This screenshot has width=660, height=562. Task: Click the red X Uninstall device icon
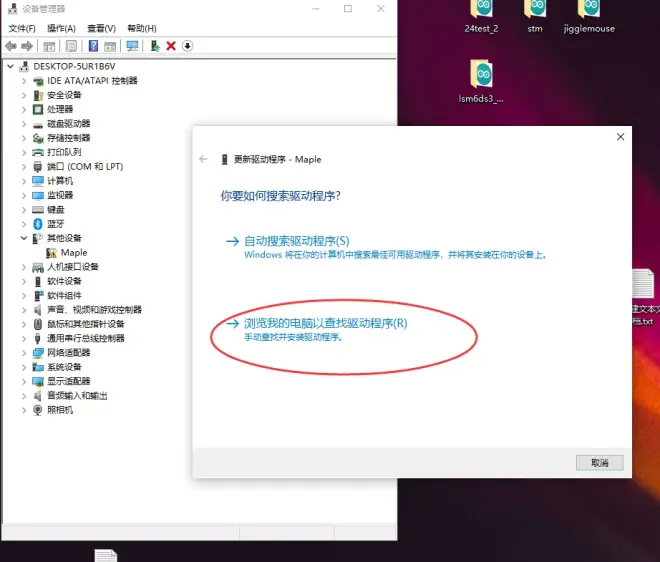point(171,46)
